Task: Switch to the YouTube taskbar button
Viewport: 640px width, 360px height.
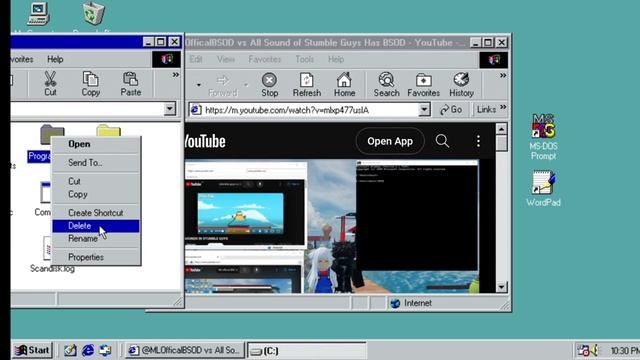Action: tap(184, 350)
